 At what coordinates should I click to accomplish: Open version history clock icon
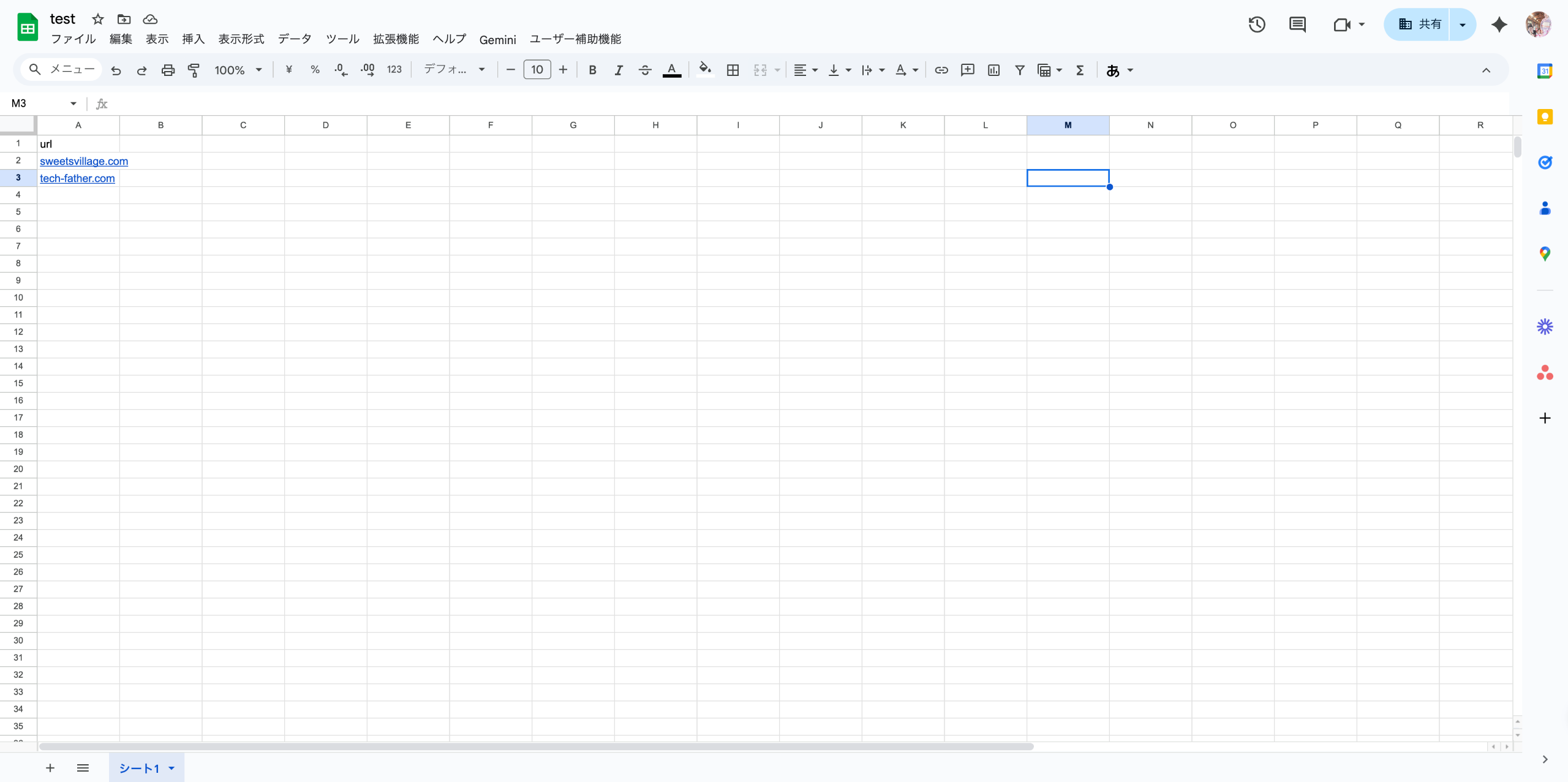click(1257, 24)
